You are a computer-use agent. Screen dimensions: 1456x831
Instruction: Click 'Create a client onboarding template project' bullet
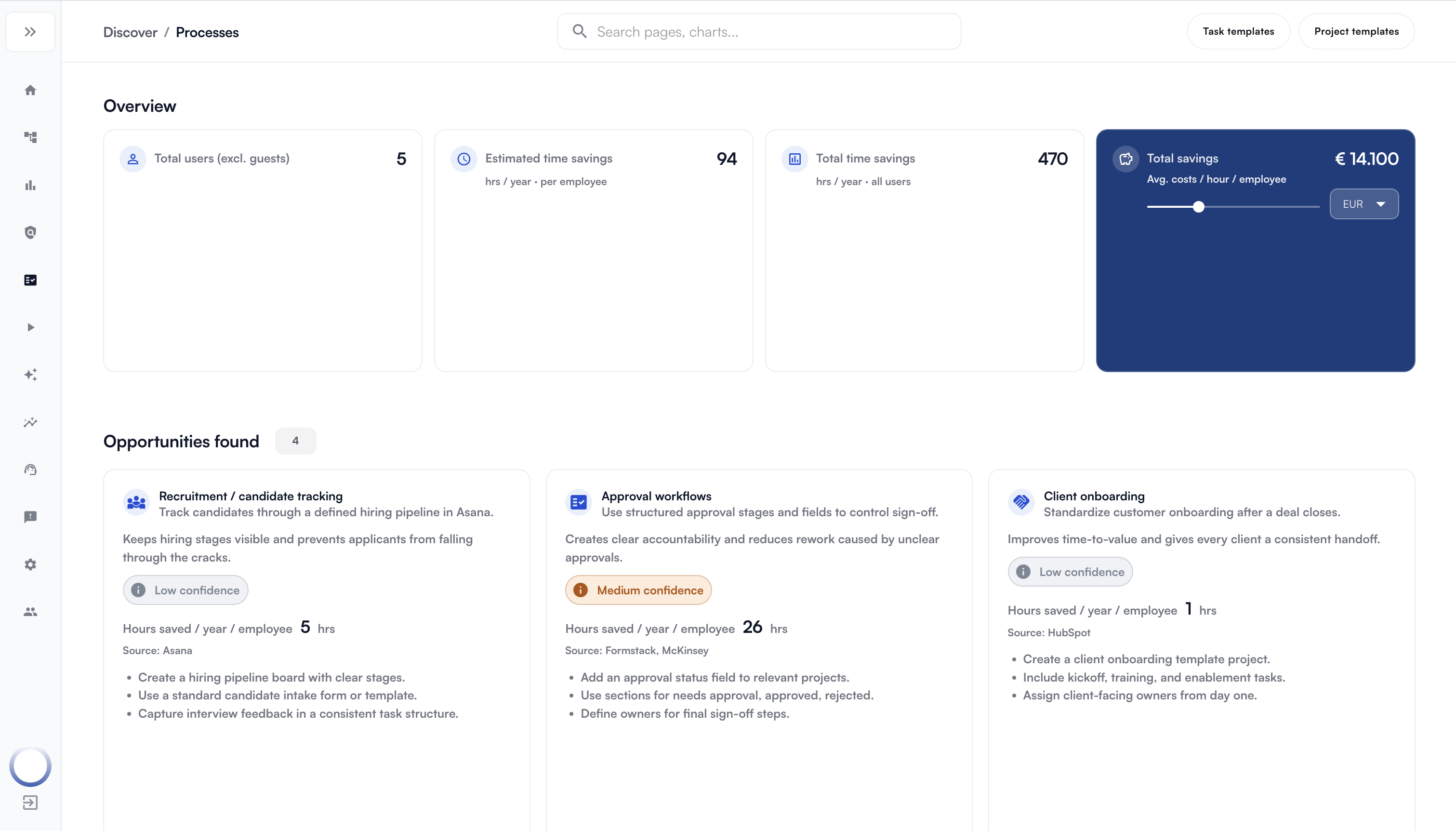1146,659
